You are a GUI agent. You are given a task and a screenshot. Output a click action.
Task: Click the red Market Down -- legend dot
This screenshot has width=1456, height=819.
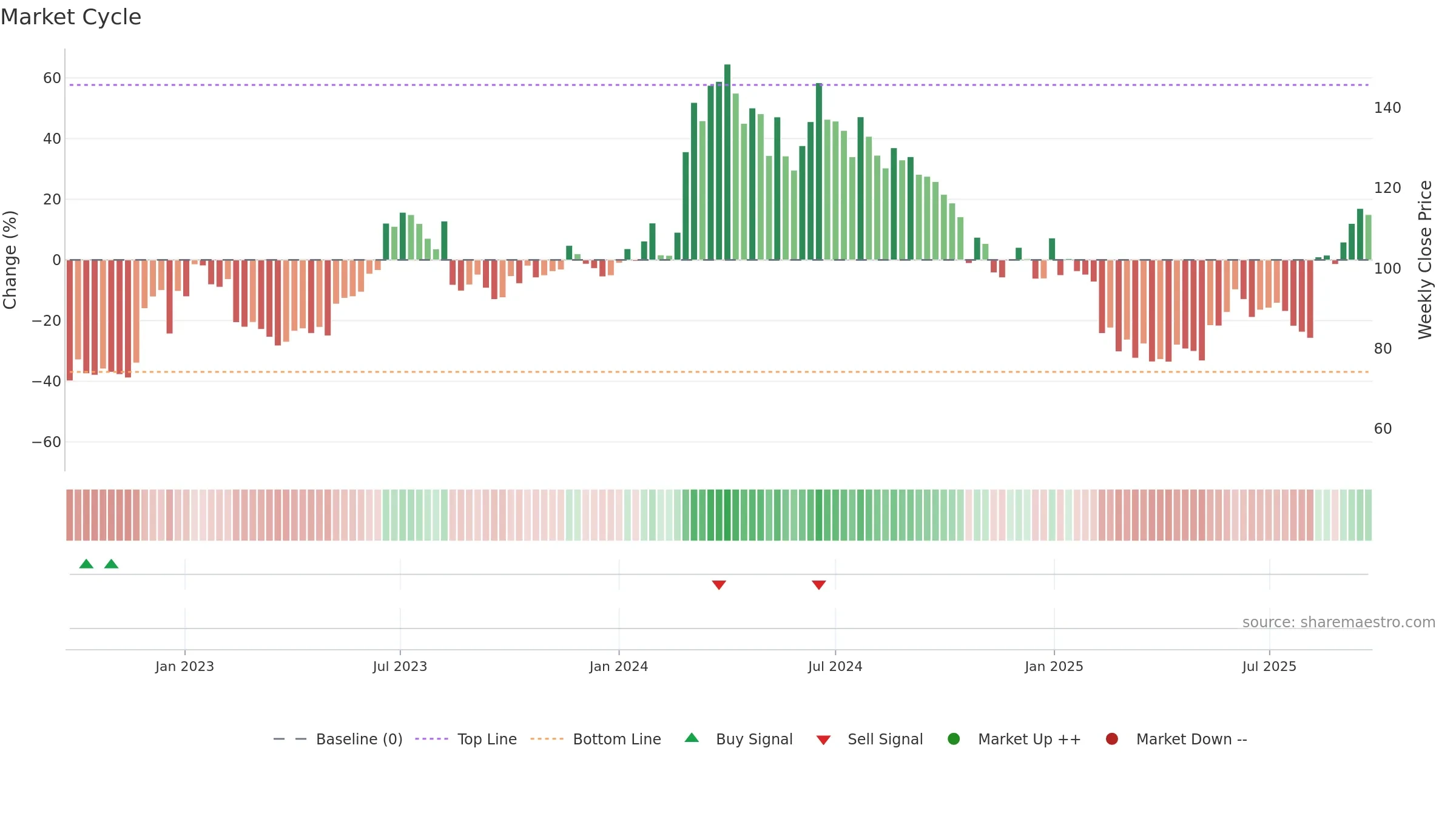(1112, 739)
